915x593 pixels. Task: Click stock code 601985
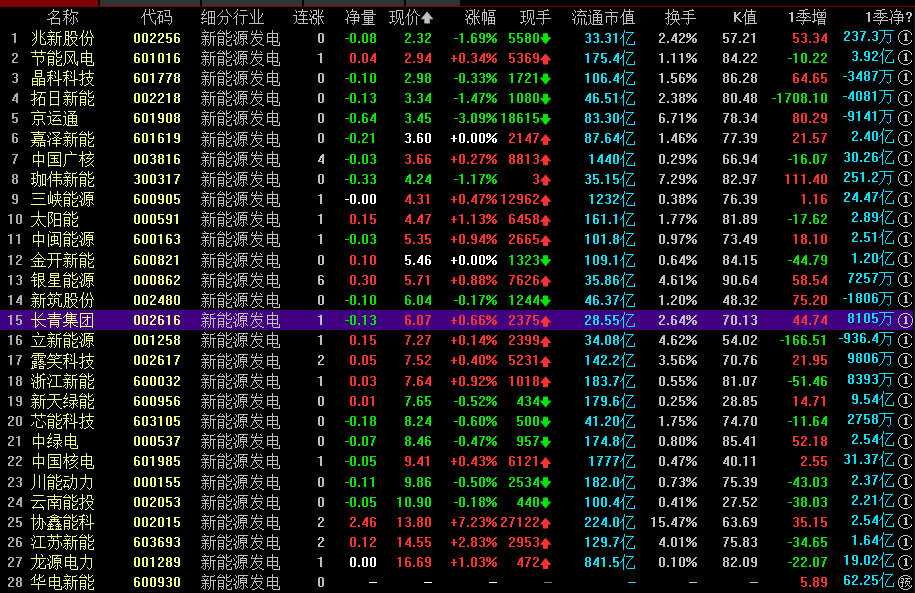pyautogui.click(x=157, y=462)
